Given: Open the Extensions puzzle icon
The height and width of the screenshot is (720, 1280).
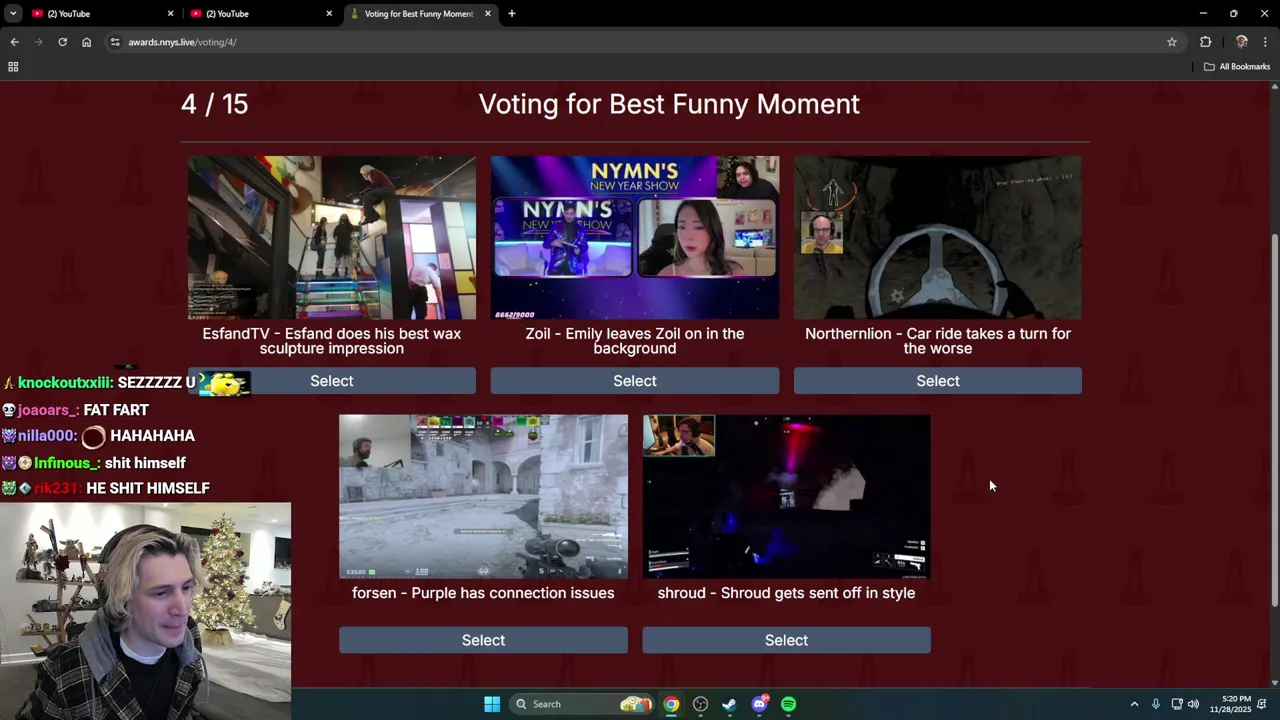Looking at the screenshot, I should [x=1205, y=42].
